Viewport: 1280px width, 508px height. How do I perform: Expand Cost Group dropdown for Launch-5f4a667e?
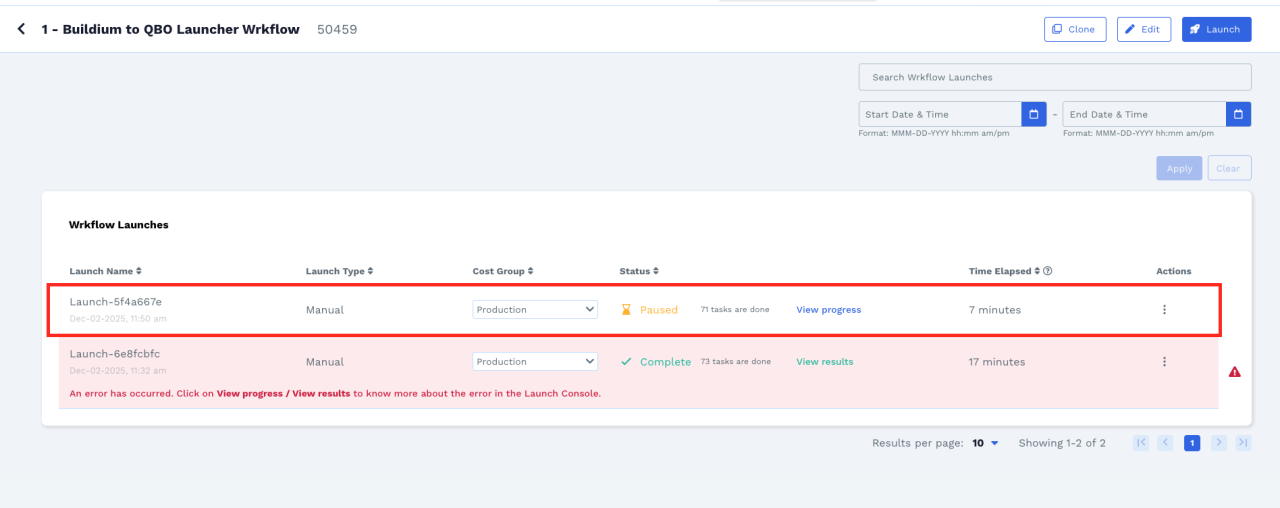click(535, 310)
